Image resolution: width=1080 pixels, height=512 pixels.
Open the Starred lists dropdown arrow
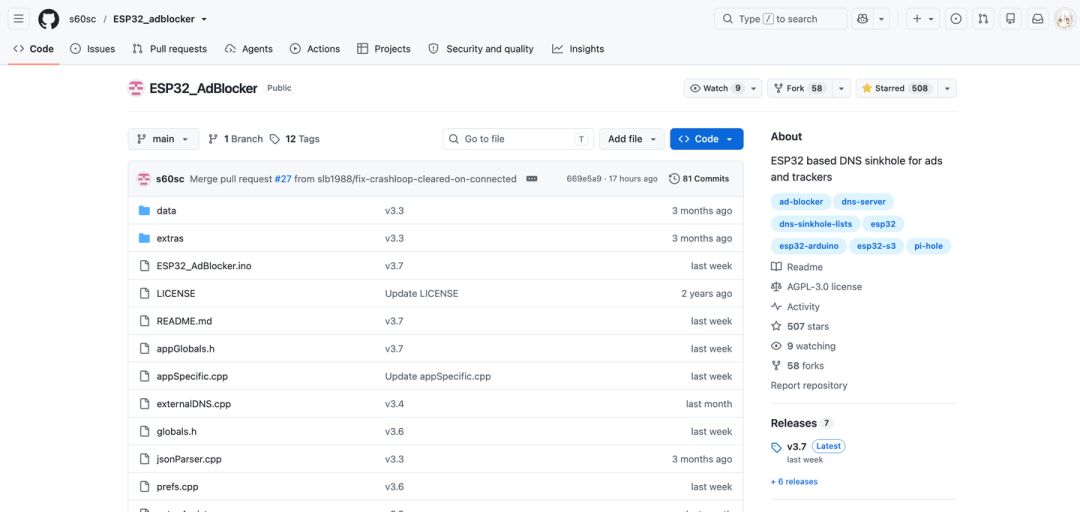click(947, 88)
